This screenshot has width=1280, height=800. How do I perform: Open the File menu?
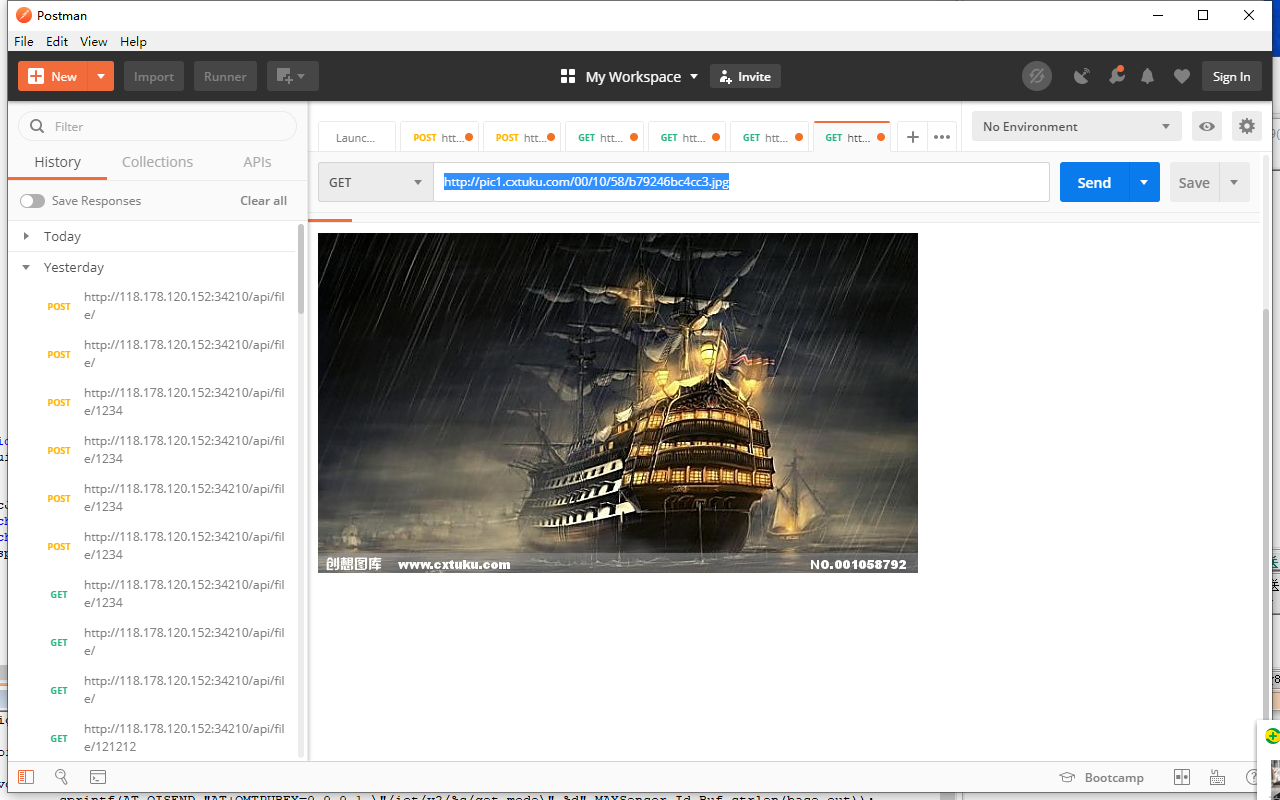tap(24, 41)
